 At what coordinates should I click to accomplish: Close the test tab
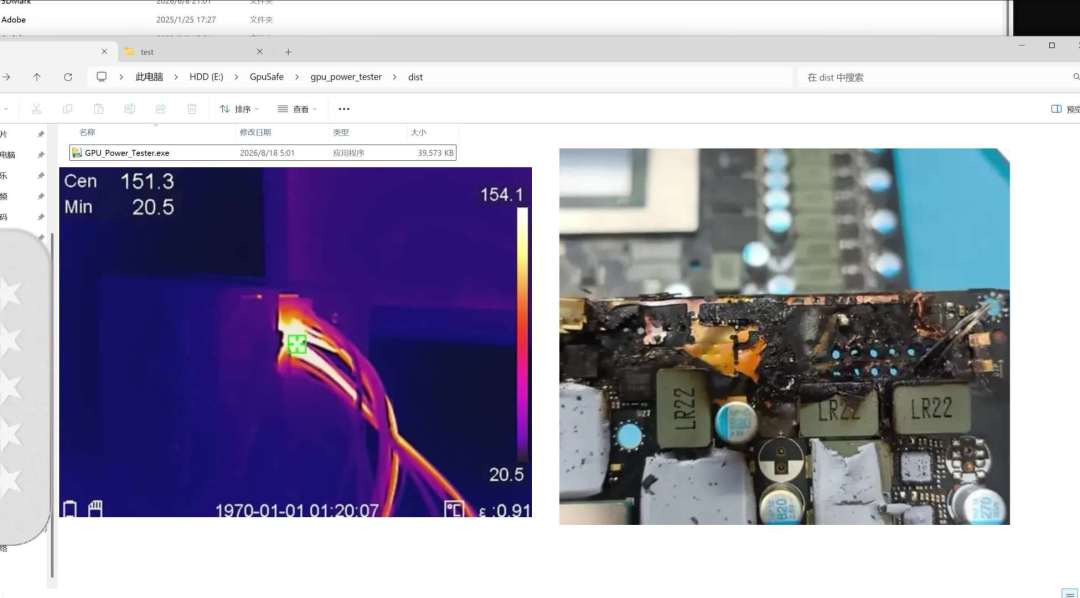[x=260, y=52]
